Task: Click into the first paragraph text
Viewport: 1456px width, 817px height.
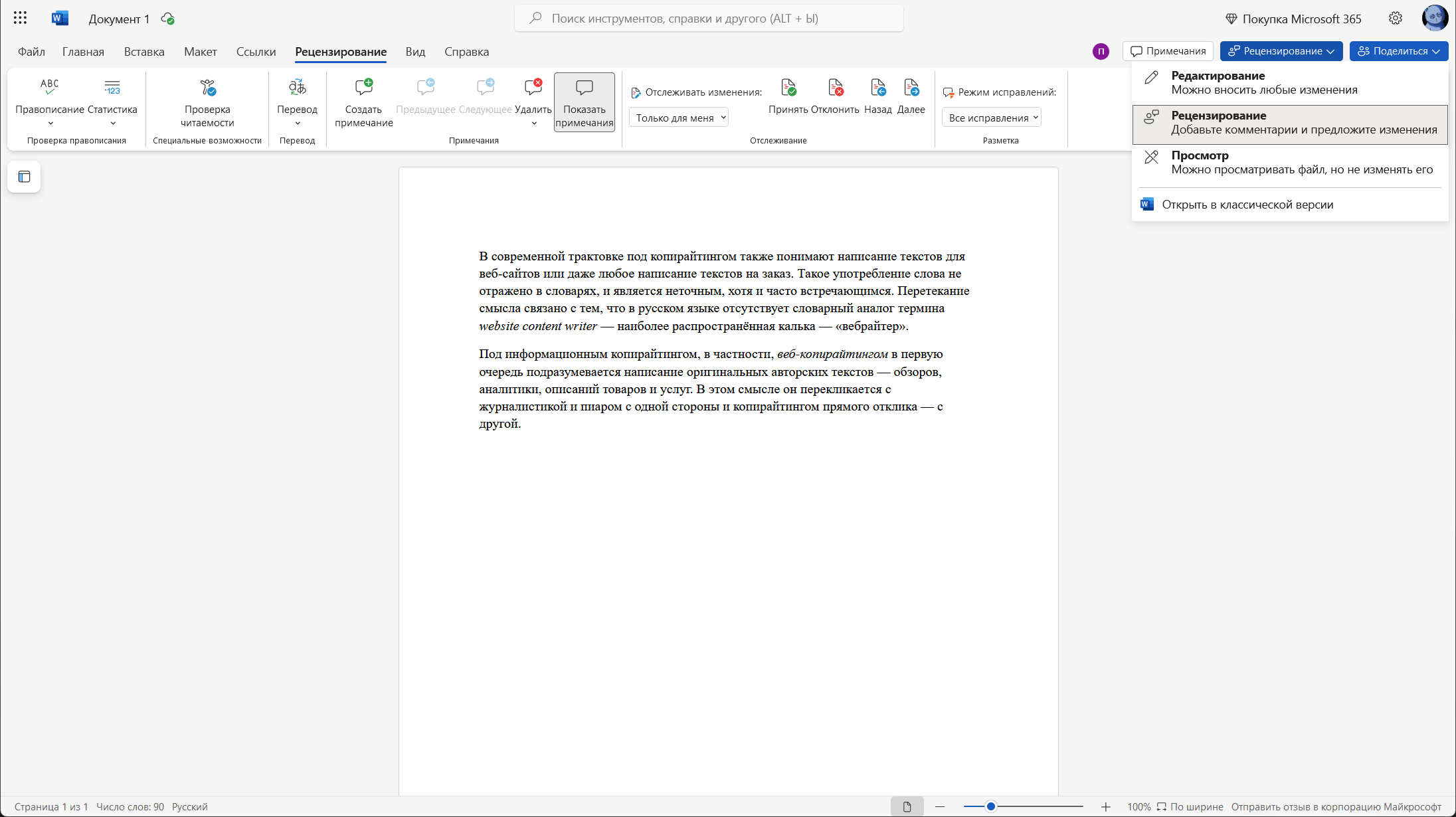Action: click(x=724, y=291)
